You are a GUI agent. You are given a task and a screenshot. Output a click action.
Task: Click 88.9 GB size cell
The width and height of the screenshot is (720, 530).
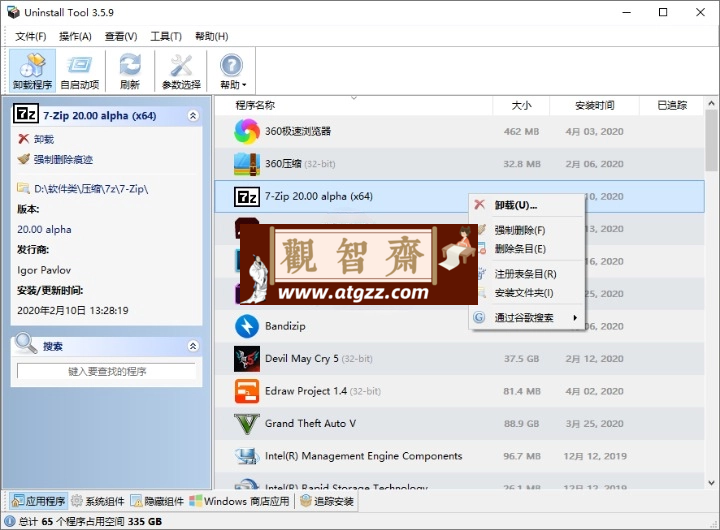[x=522, y=423]
